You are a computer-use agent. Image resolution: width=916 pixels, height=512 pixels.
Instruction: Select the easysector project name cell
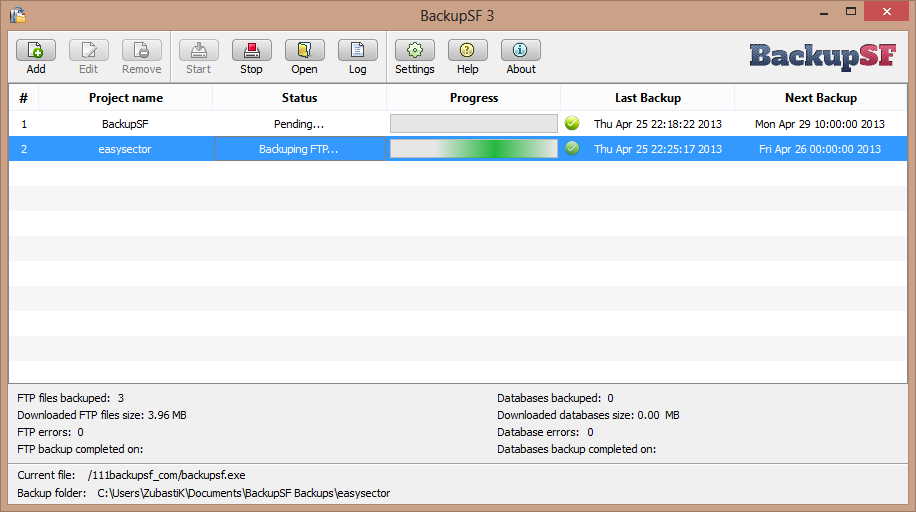point(125,149)
